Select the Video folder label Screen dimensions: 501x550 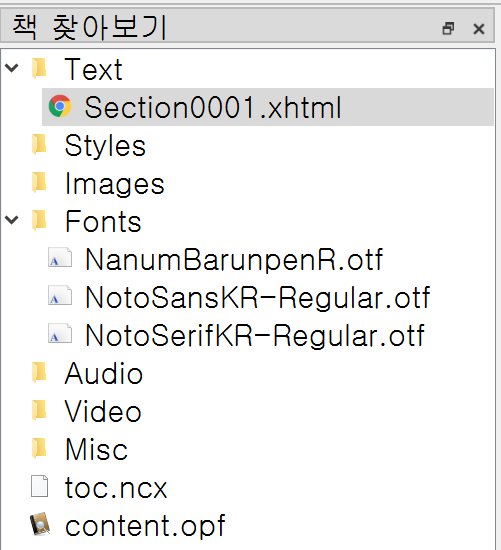coord(103,411)
